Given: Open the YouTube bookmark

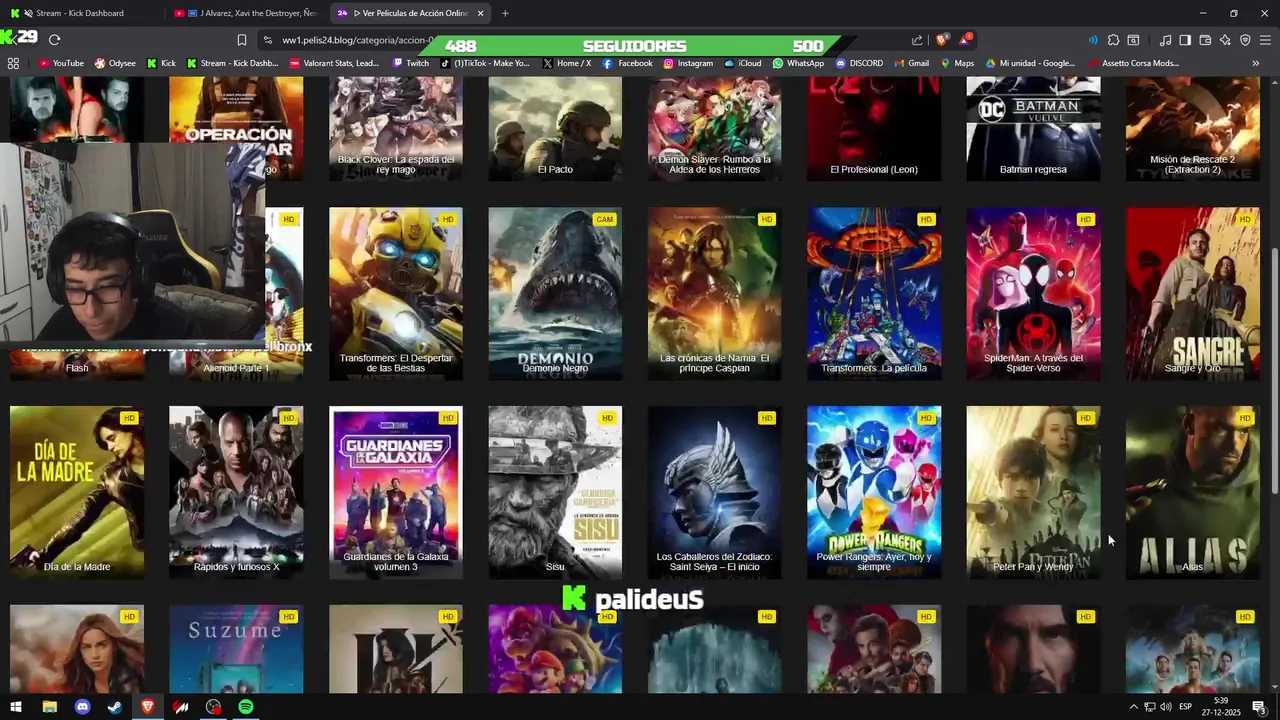Looking at the screenshot, I should [x=61, y=63].
